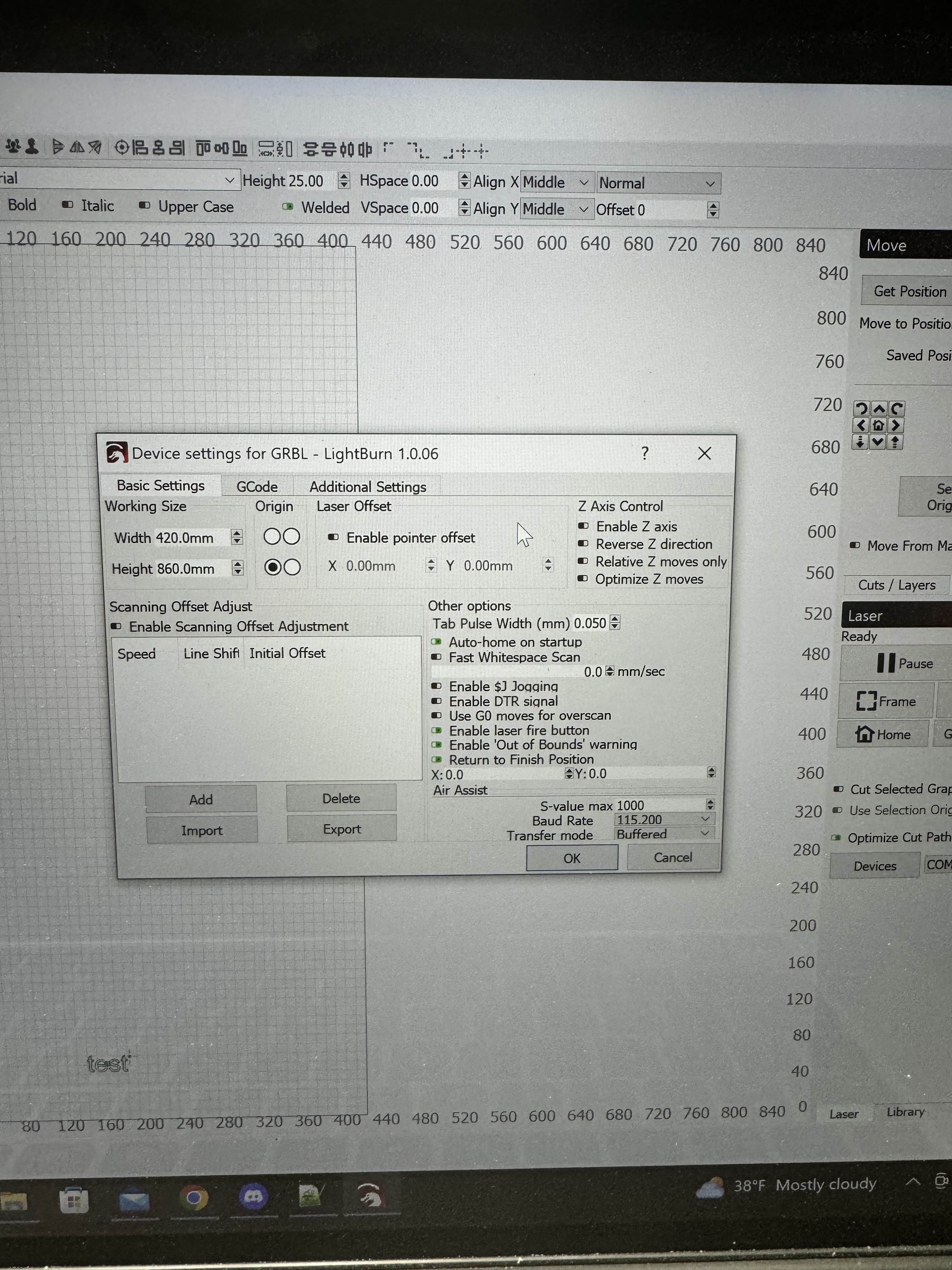Image resolution: width=952 pixels, height=1270 pixels.
Task: Click the align right edges toolbar icon
Action: (x=177, y=148)
